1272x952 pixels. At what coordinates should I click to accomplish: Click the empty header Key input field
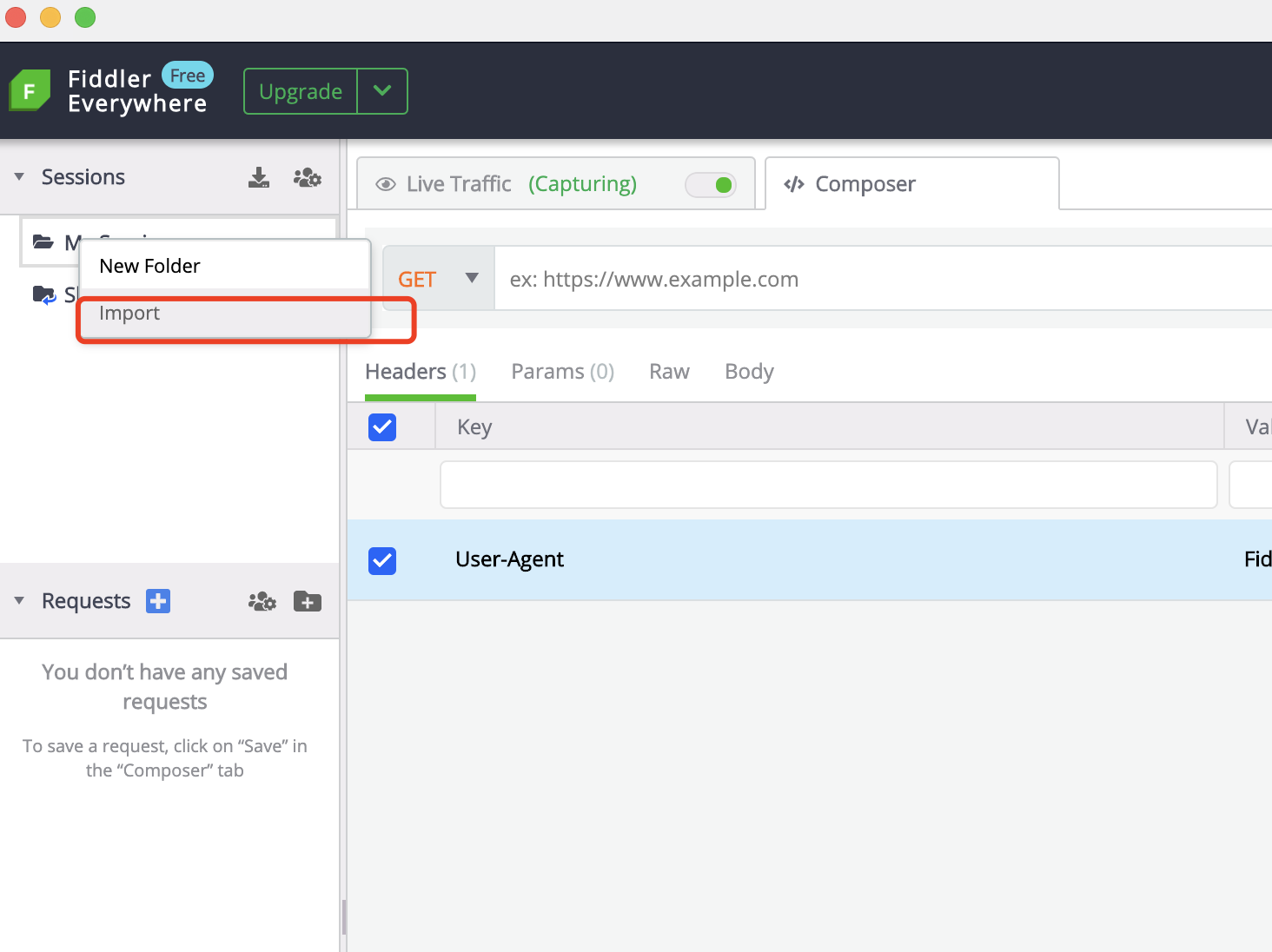[829, 485]
